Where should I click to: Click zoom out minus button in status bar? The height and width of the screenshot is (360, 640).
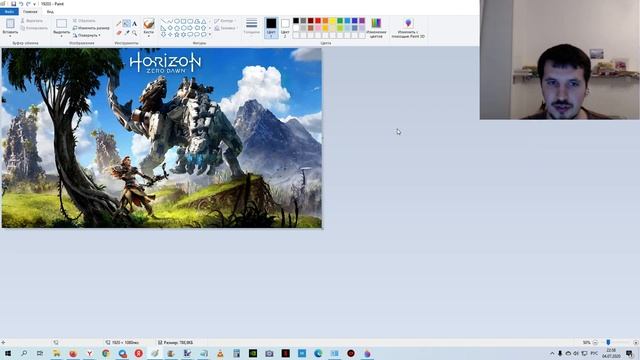coord(595,342)
